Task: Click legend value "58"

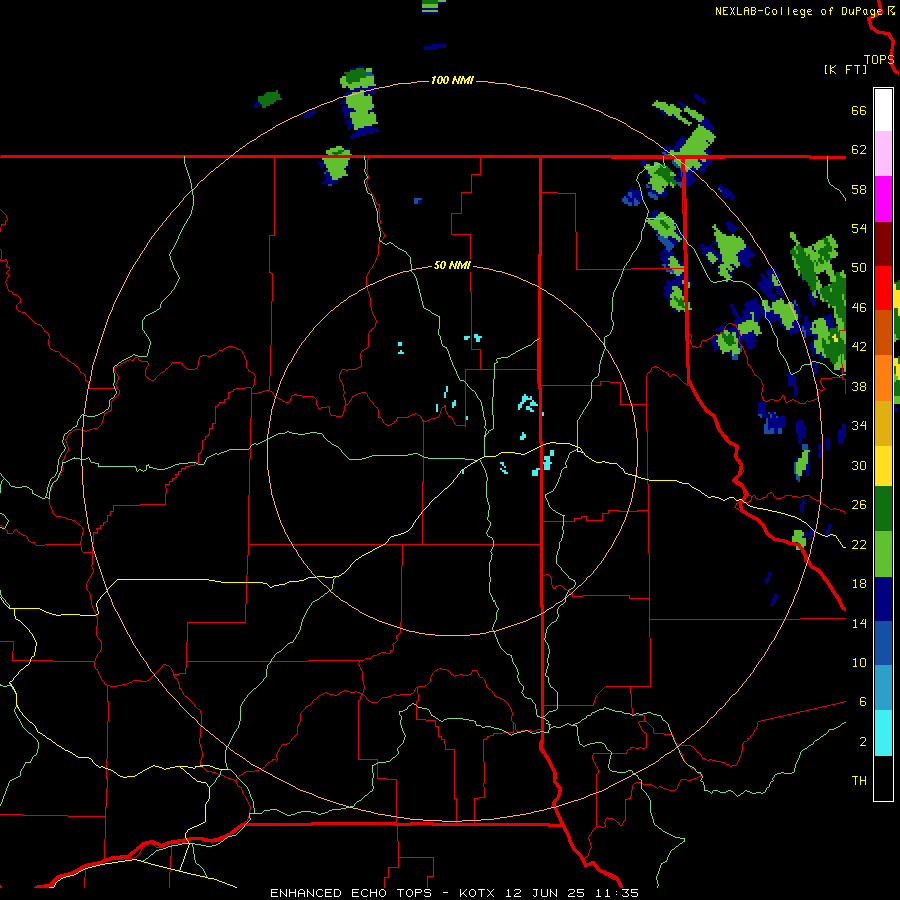Action: click(859, 189)
